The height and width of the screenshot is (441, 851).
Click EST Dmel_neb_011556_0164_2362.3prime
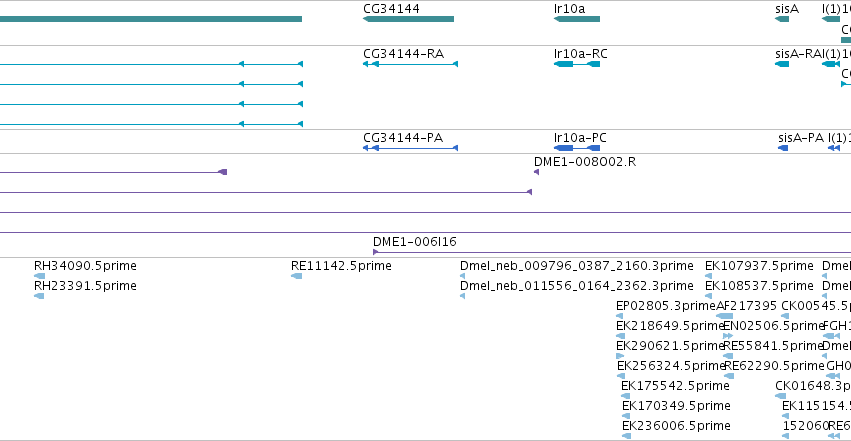click(462, 296)
